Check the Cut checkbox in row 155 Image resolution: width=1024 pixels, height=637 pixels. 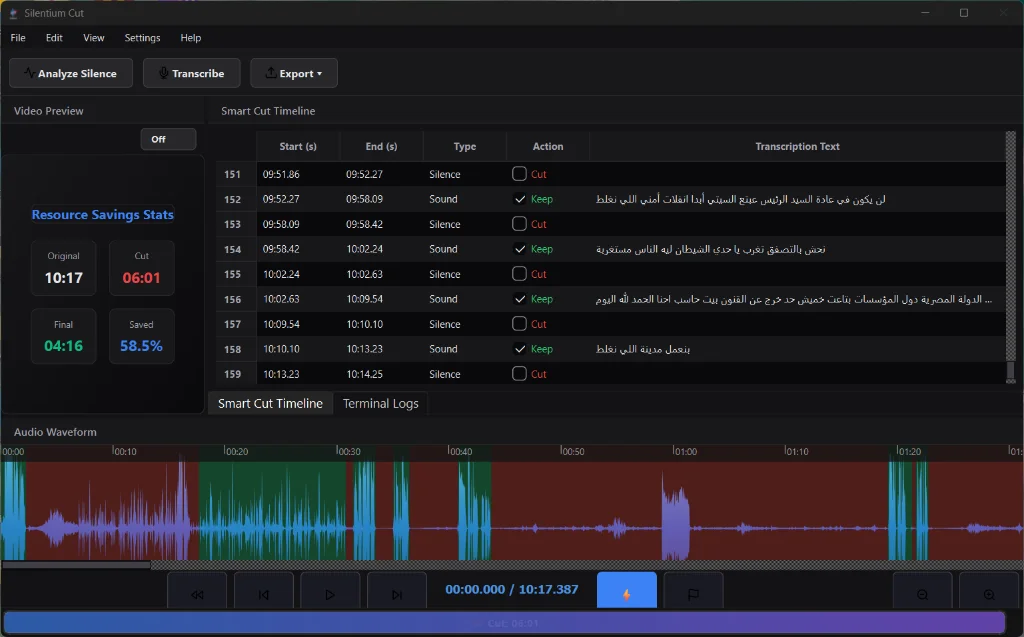pos(519,274)
